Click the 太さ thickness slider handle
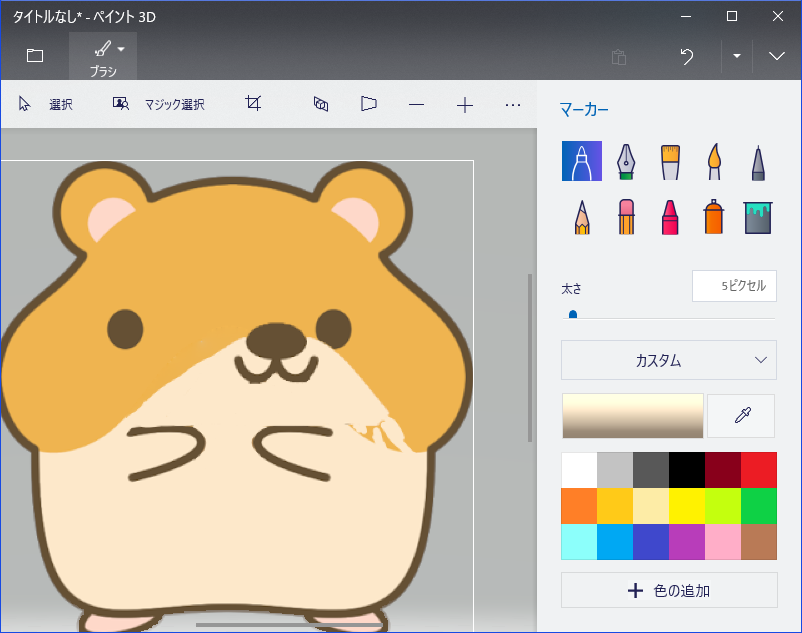 (573, 314)
